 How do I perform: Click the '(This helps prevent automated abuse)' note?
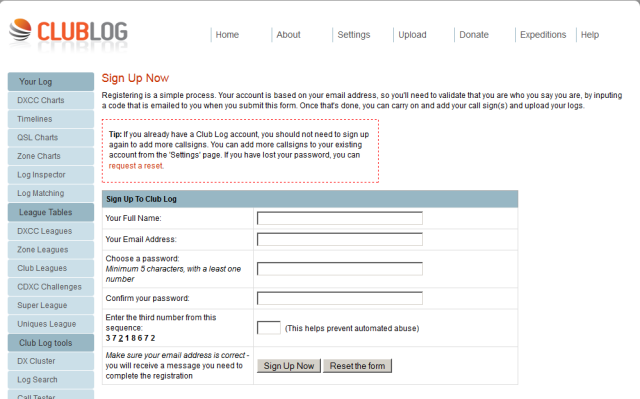click(x=352, y=328)
